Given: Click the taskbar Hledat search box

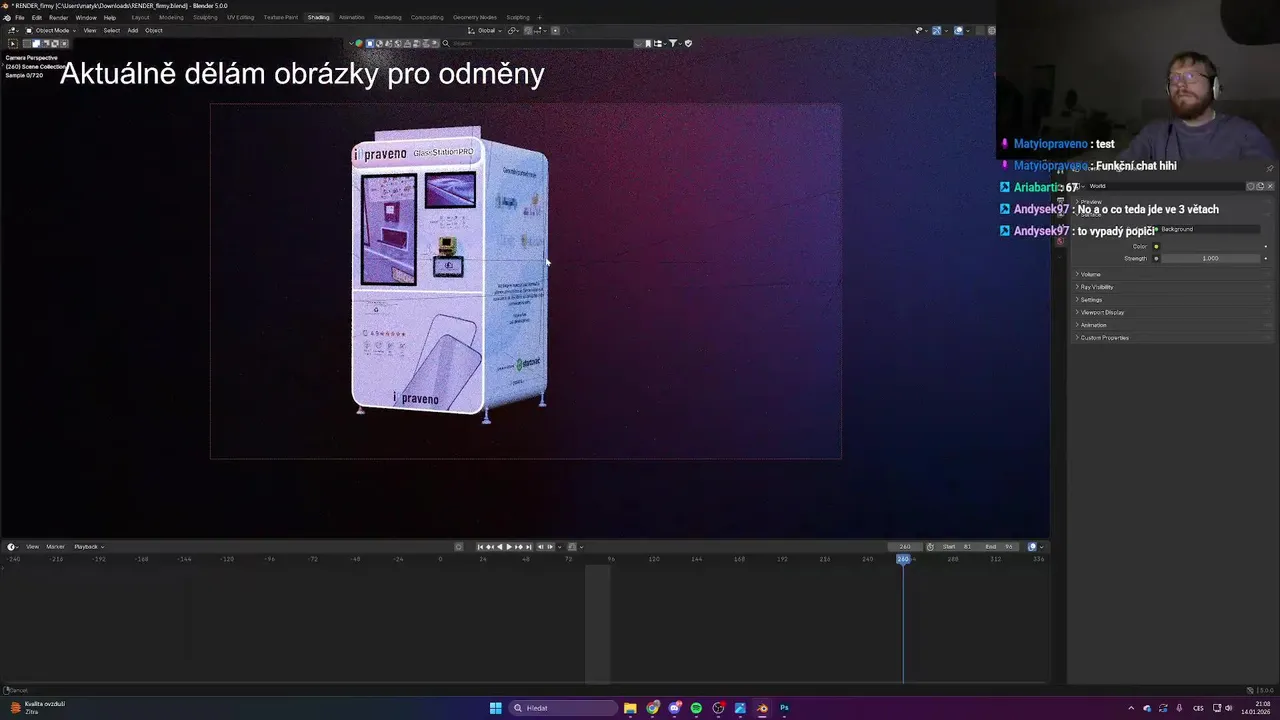Looking at the screenshot, I should [x=563, y=708].
